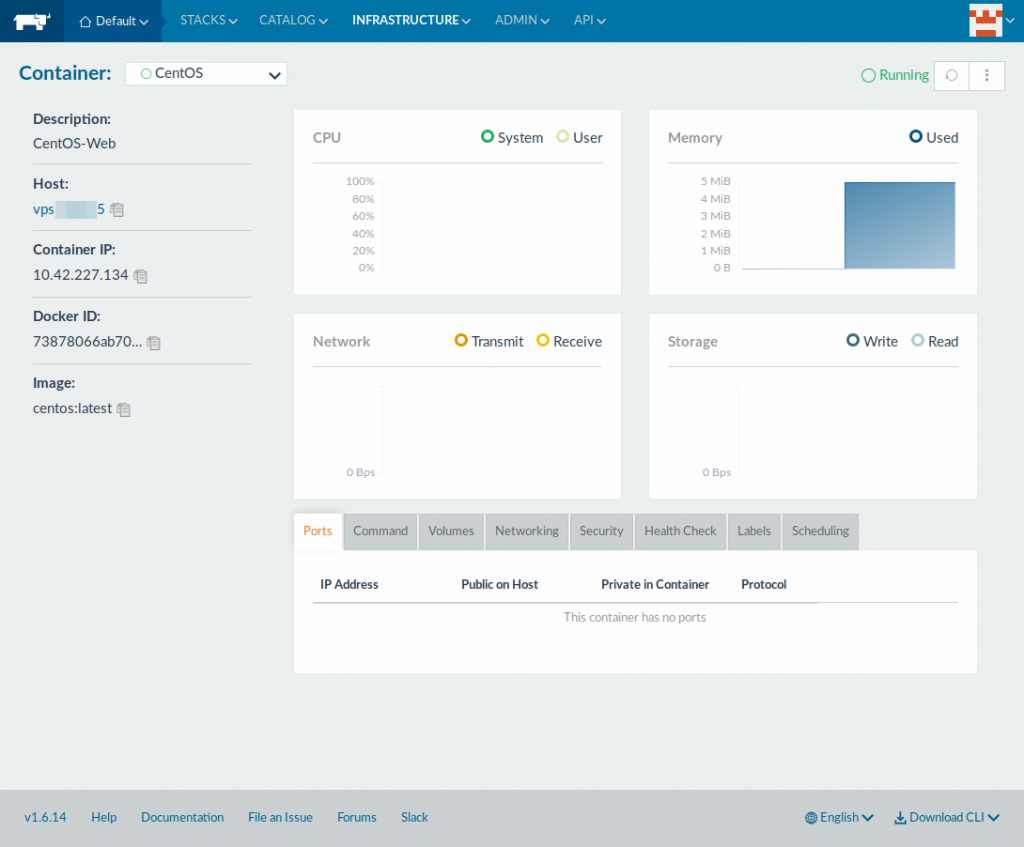Image resolution: width=1024 pixels, height=847 pixels.
Task: Open the container actions three-dot menu
Action: pos(986,75)
